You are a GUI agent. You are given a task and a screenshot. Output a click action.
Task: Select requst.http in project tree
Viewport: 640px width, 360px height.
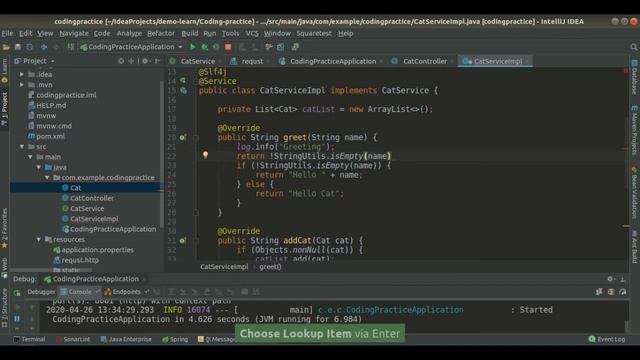[80, 260]
